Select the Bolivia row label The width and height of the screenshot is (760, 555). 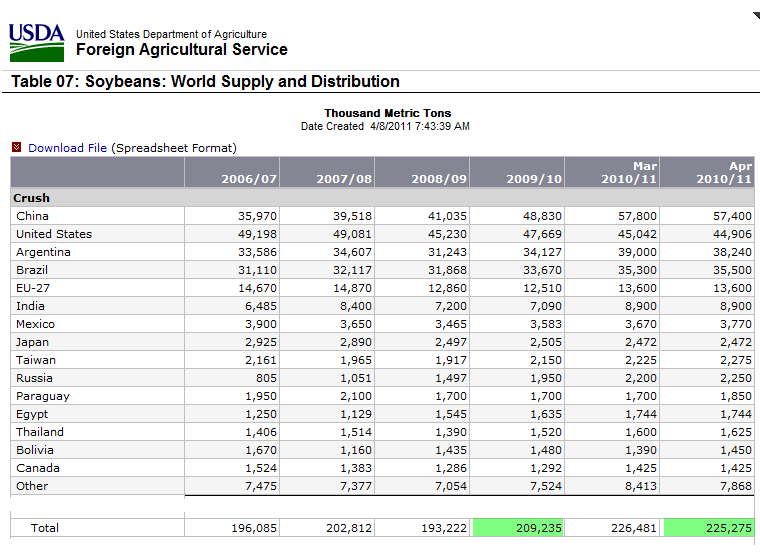click(x=35, y=450)
